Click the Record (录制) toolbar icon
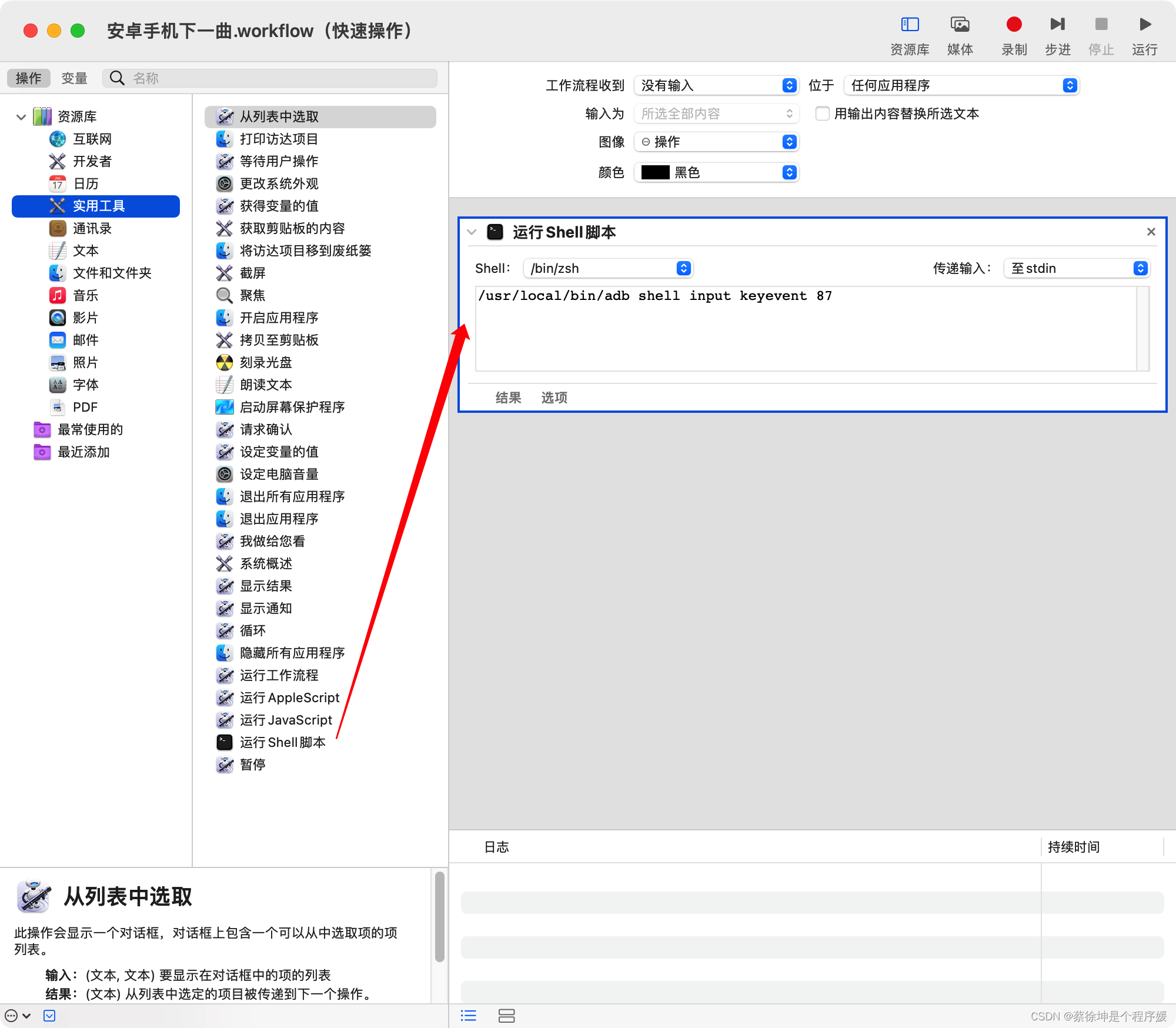The height and width of the screenshot is (1028, 1176). (x=1014, y=25)
